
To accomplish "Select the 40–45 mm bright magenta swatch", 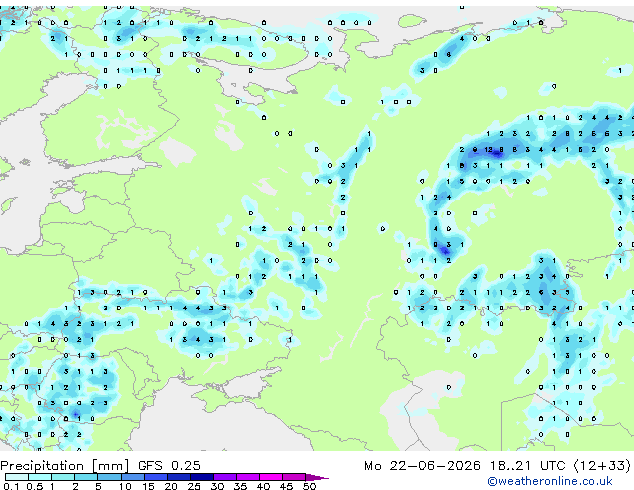I will [271, 477].
